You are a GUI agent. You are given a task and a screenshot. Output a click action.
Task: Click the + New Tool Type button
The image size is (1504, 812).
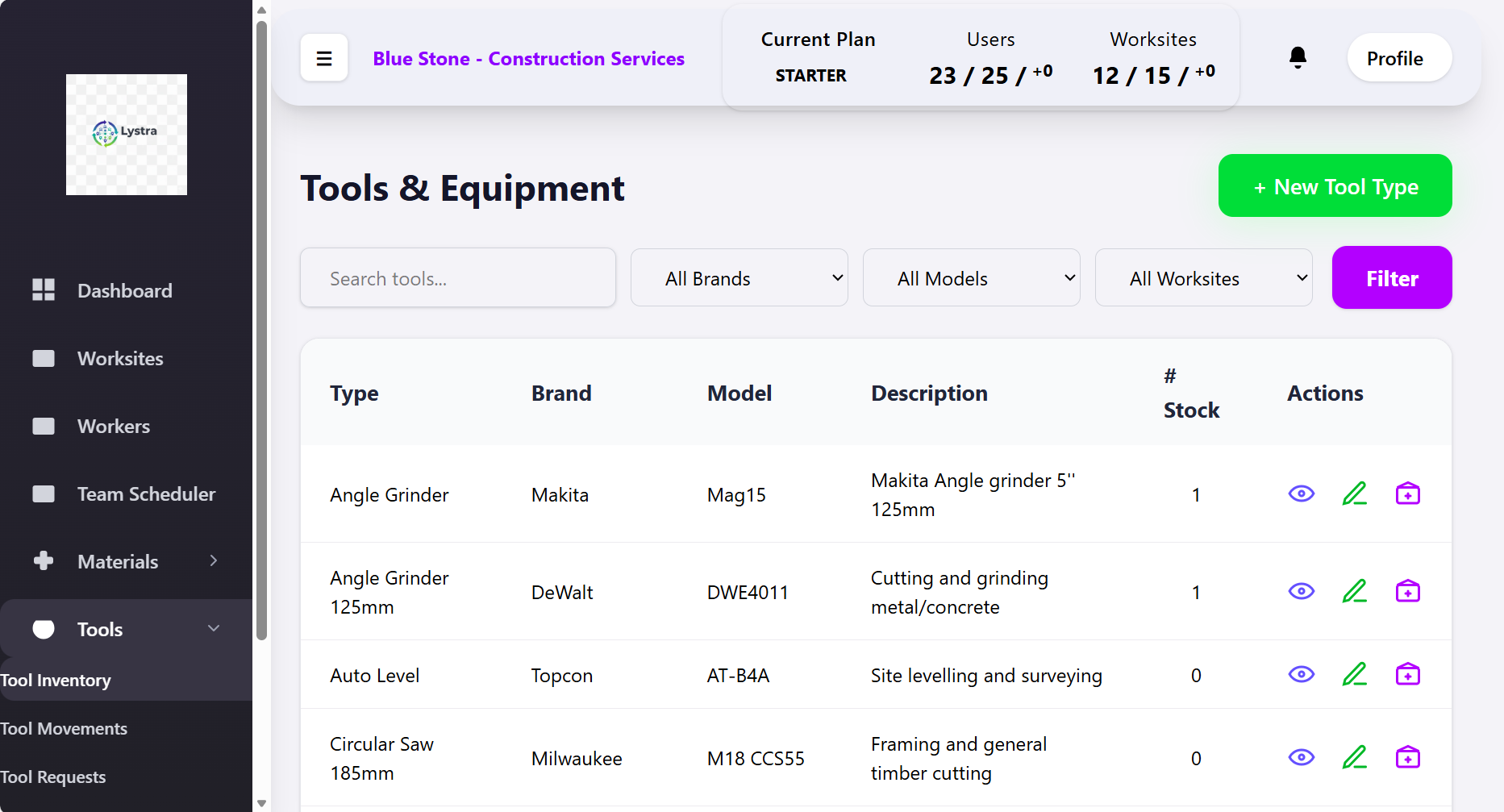point(1335,185)
